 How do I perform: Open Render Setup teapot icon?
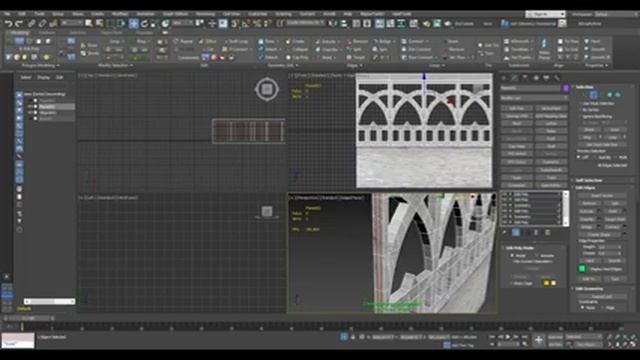[x=426, y=24]
